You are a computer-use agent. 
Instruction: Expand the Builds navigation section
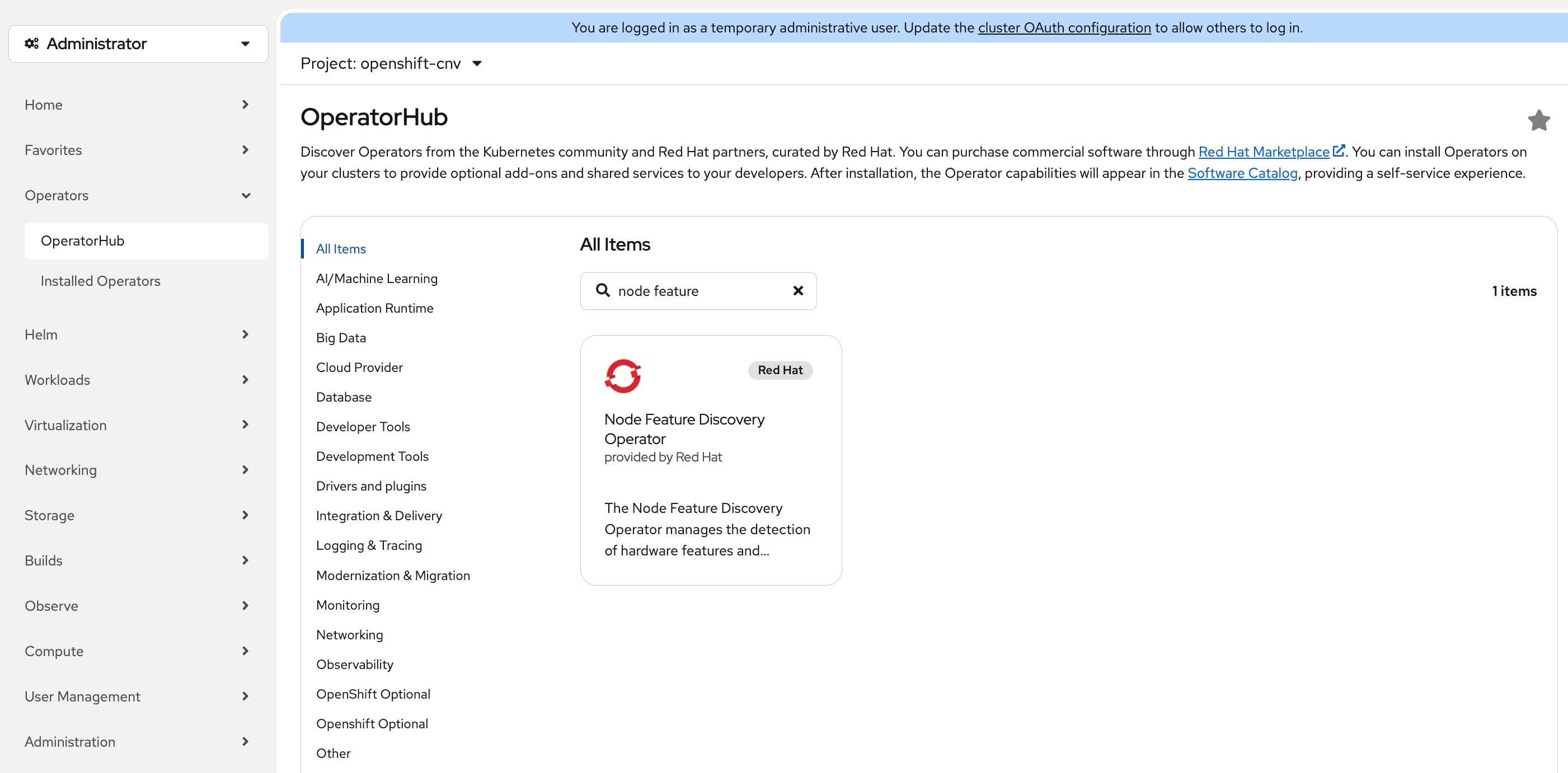[x=138, y=560]
